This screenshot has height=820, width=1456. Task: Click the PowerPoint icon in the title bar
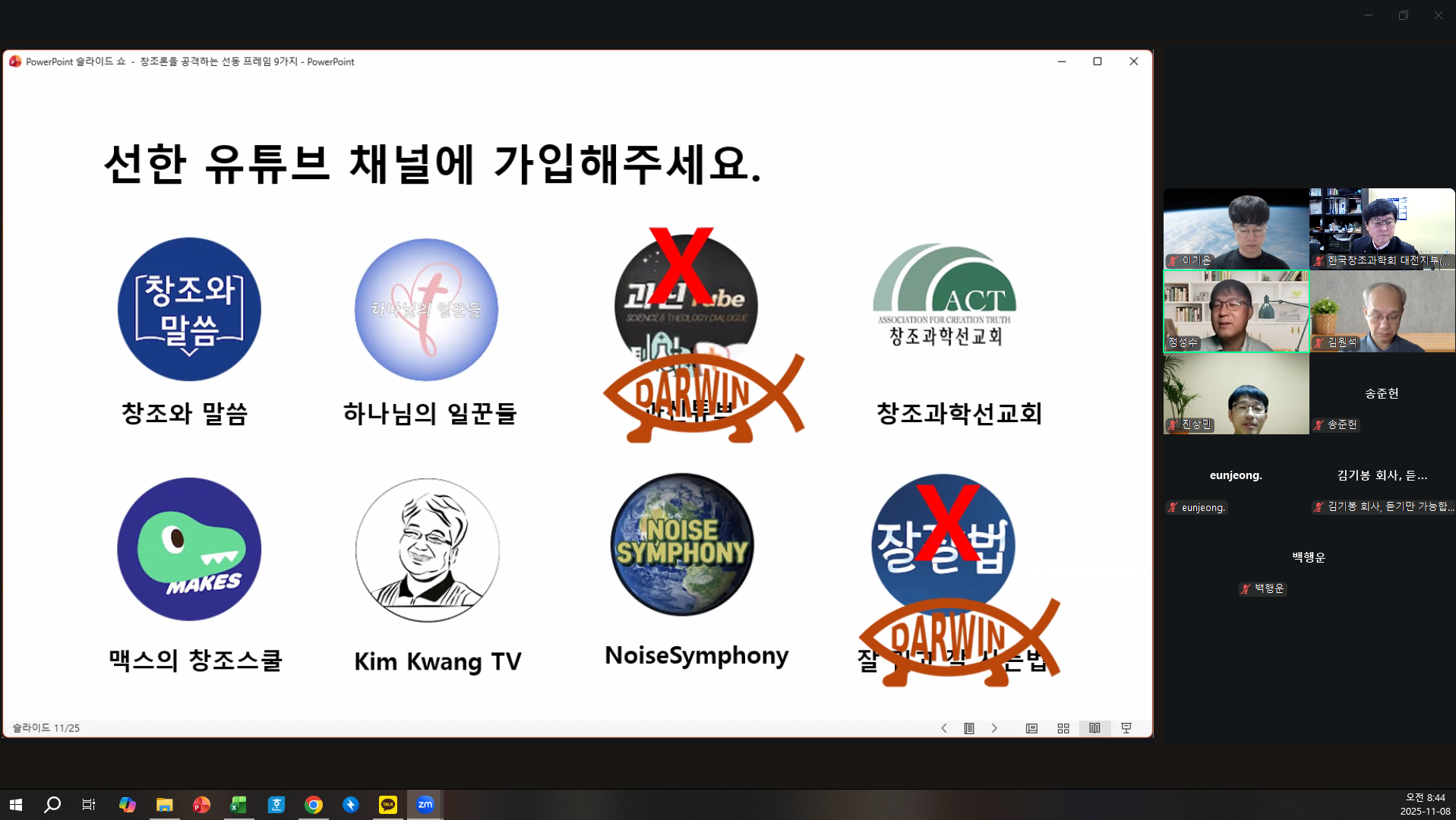14,61
